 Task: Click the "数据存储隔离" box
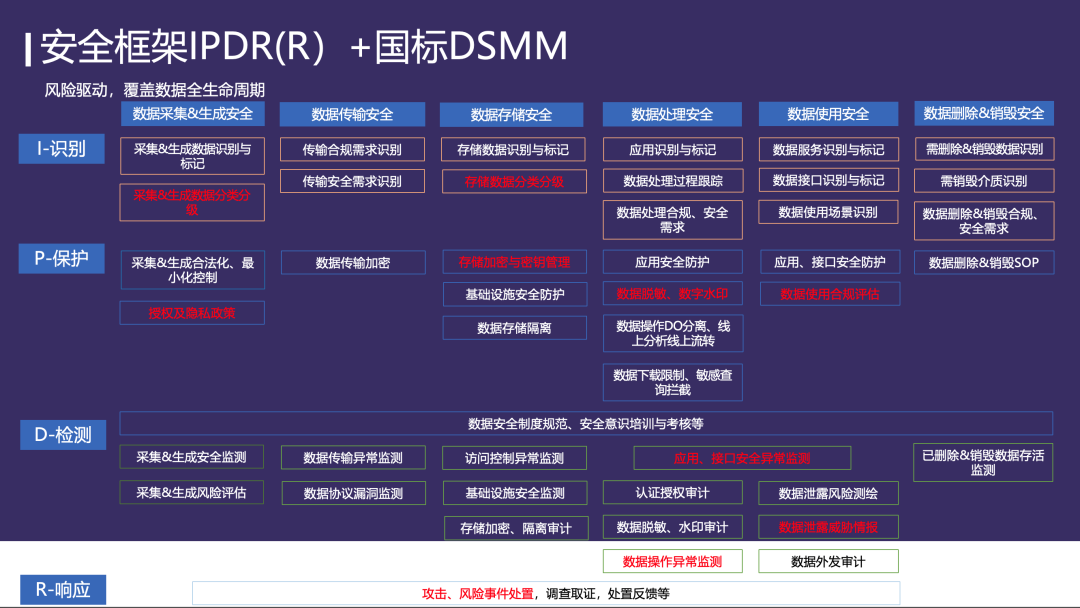515,328
